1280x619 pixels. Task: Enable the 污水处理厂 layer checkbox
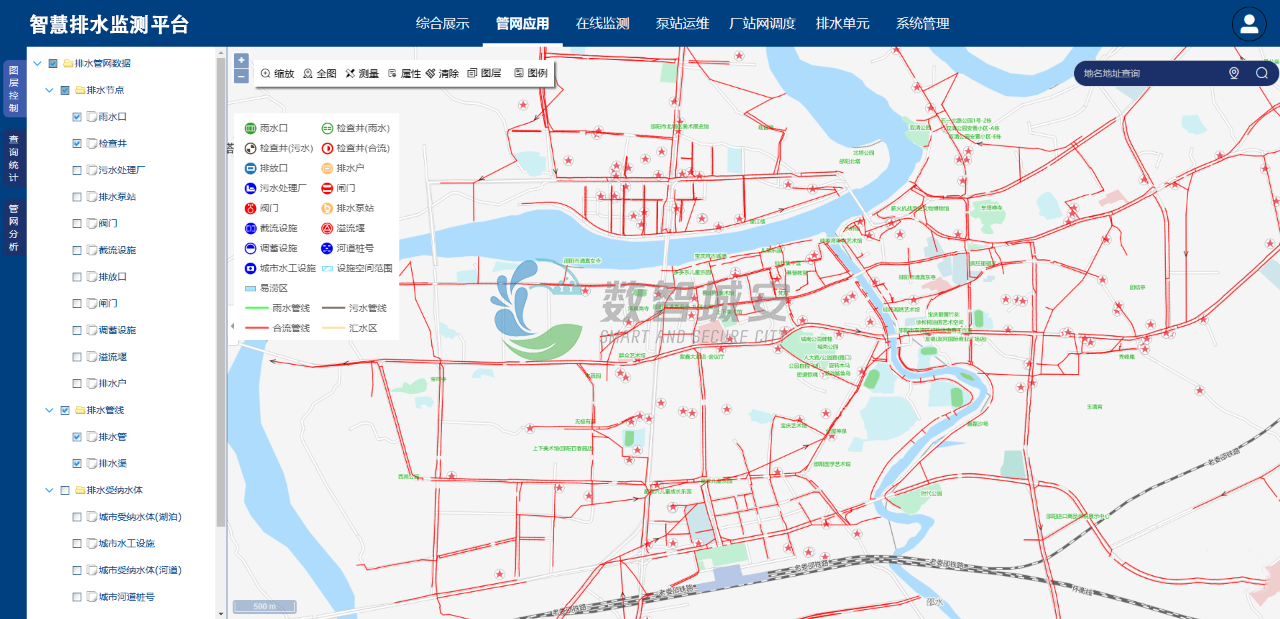(x=77, y=170)
